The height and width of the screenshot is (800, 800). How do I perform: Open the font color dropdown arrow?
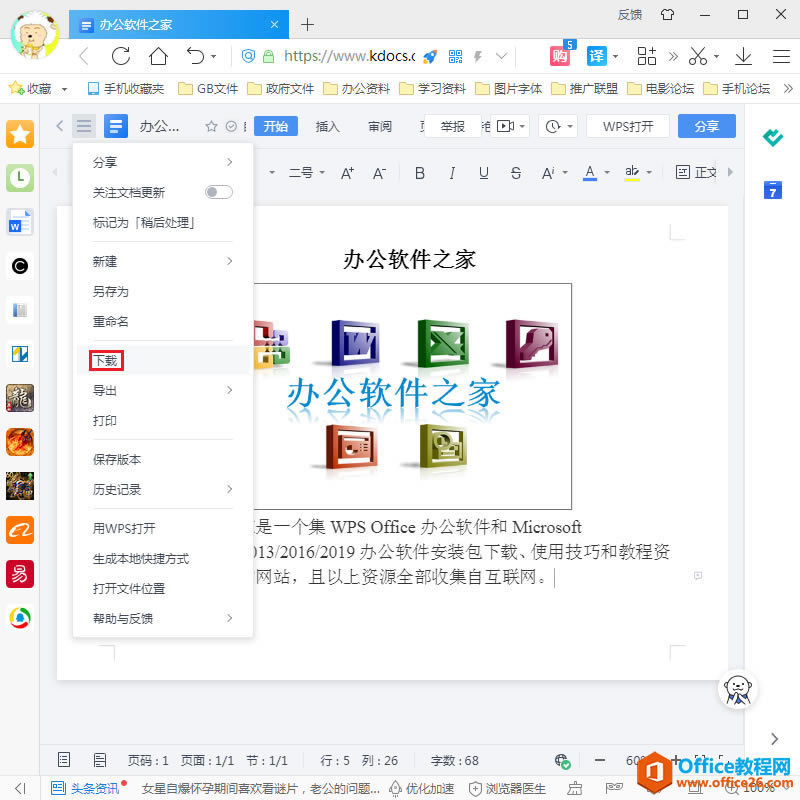pyautogui.click(x=607, y=173)
